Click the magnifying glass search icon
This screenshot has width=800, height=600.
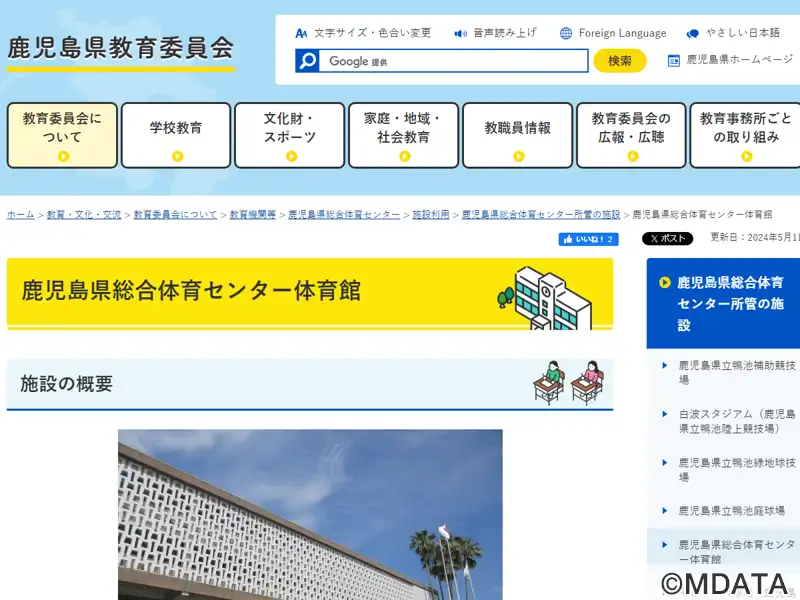pyautogui.click(x=308, y=61)
